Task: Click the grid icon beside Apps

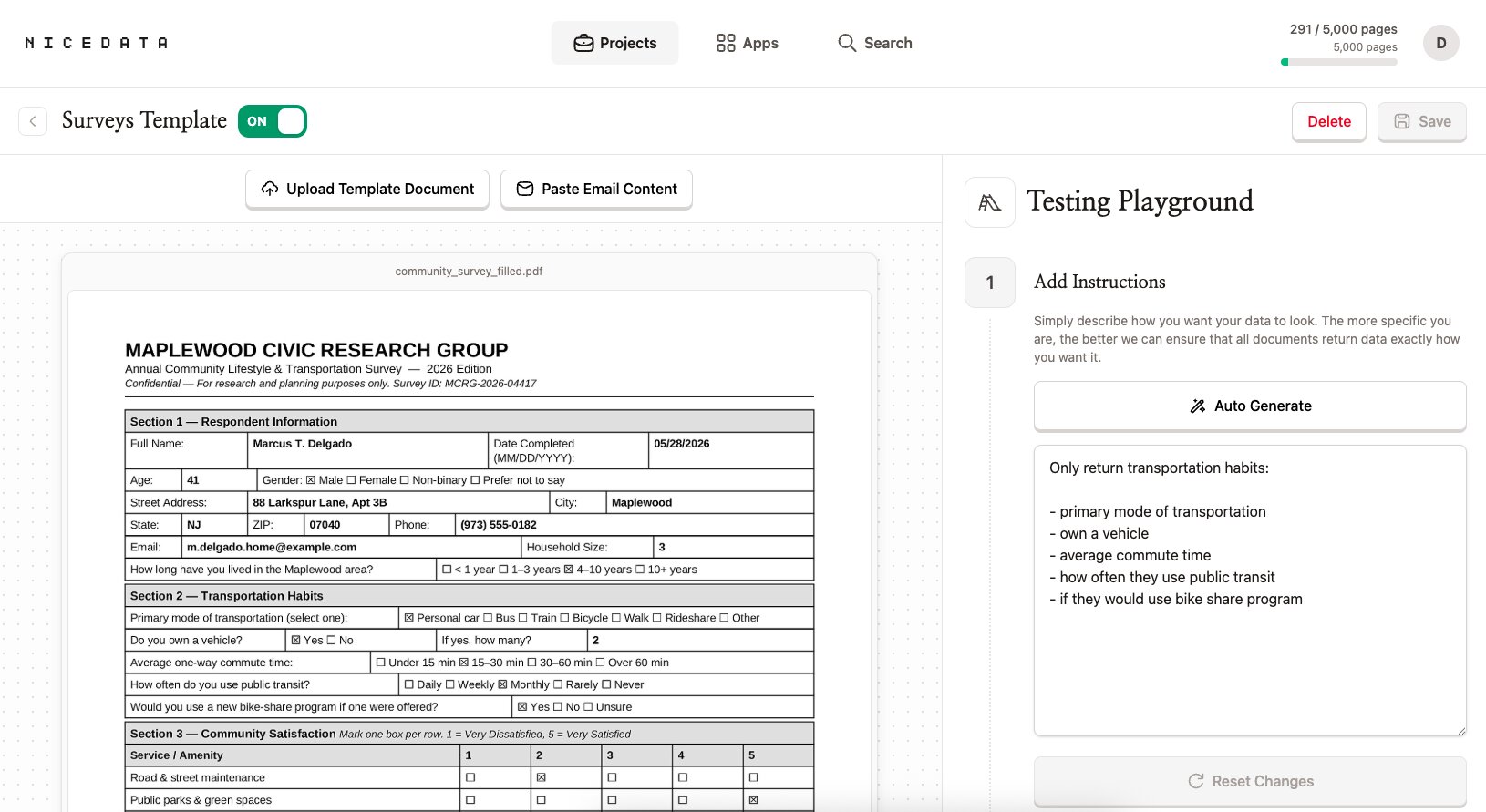Action: pyautogui.click(x=726, y=43)
